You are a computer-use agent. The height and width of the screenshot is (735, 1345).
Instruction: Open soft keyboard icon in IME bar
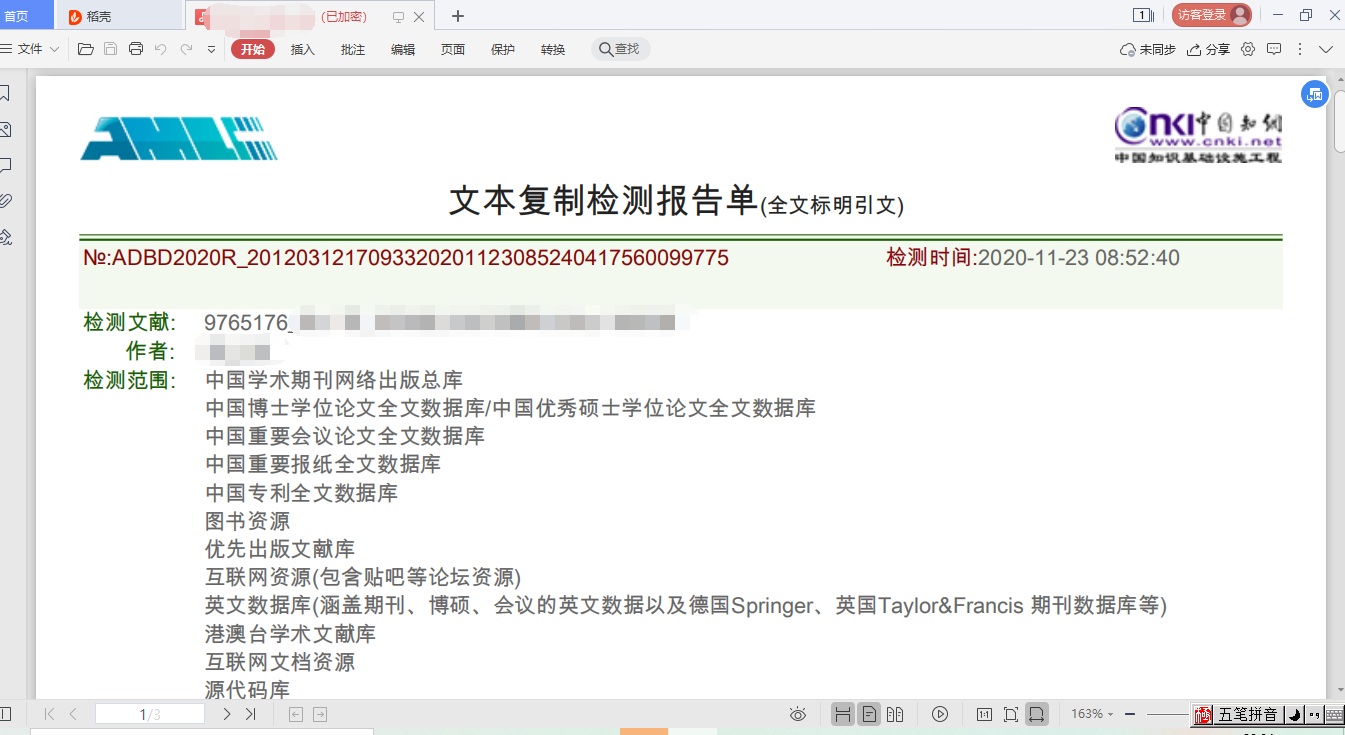(1334, 714)
